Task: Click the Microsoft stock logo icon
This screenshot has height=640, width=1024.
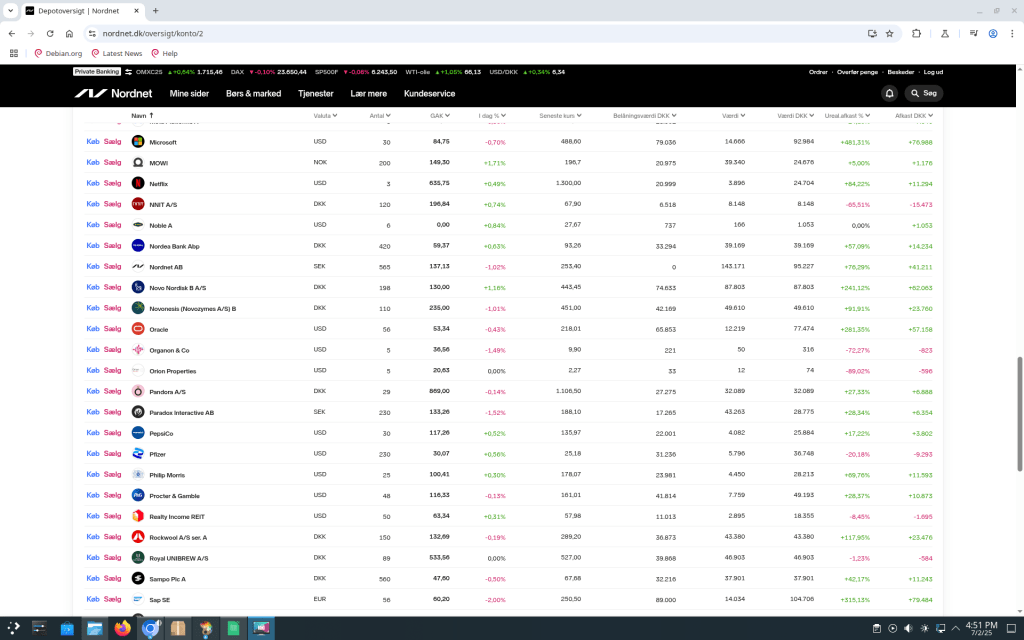Action: (x=138, y=142)
